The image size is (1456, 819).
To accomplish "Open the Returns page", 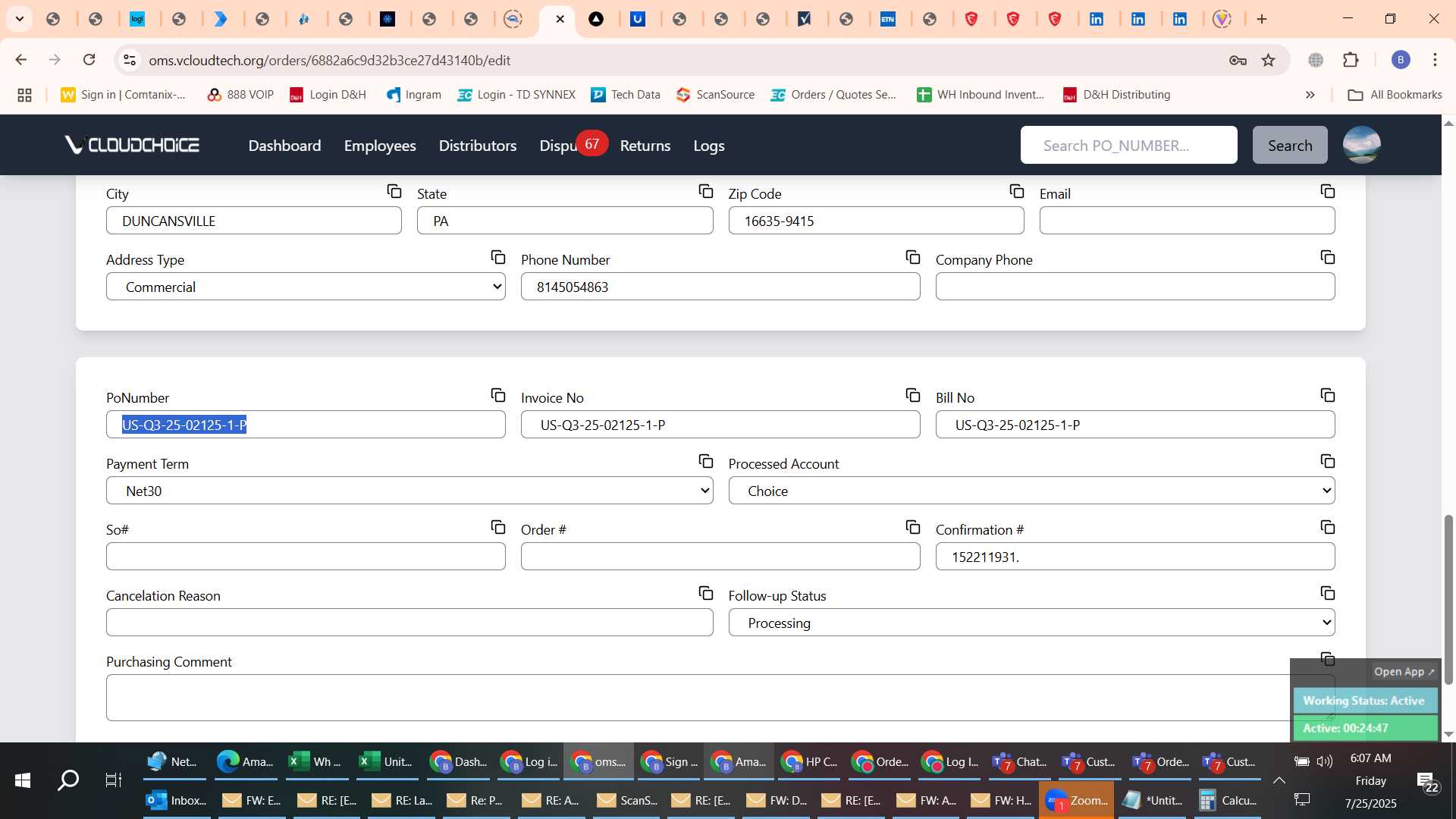I will click(645, 146).
